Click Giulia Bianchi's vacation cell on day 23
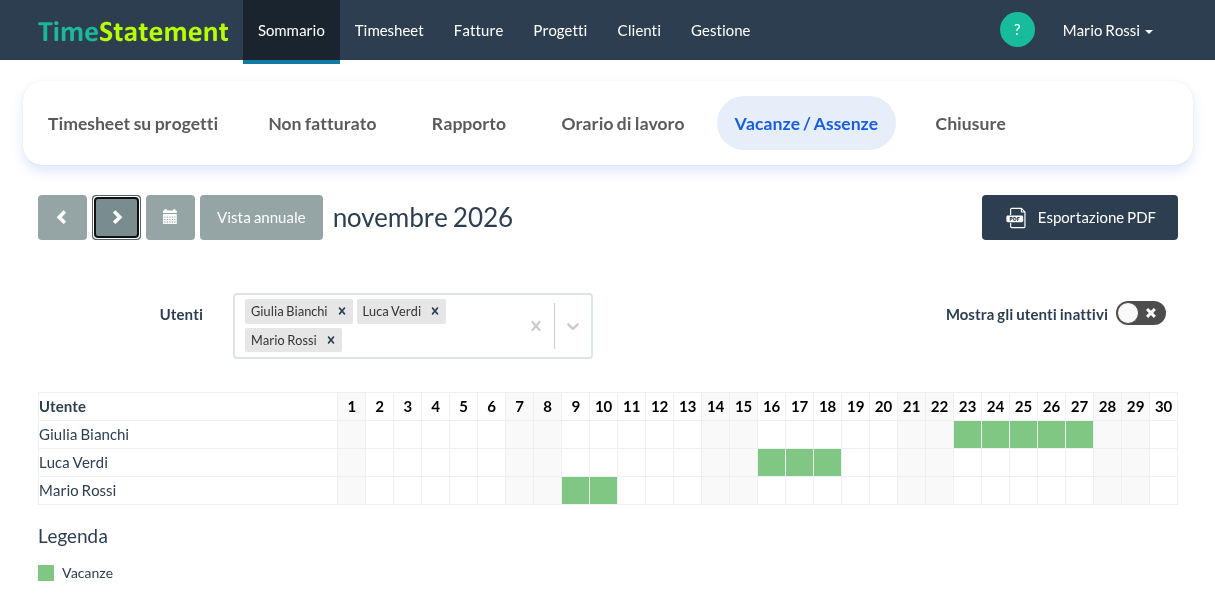The width and height of the screenshot is (1215, 610). coord(968,435)
